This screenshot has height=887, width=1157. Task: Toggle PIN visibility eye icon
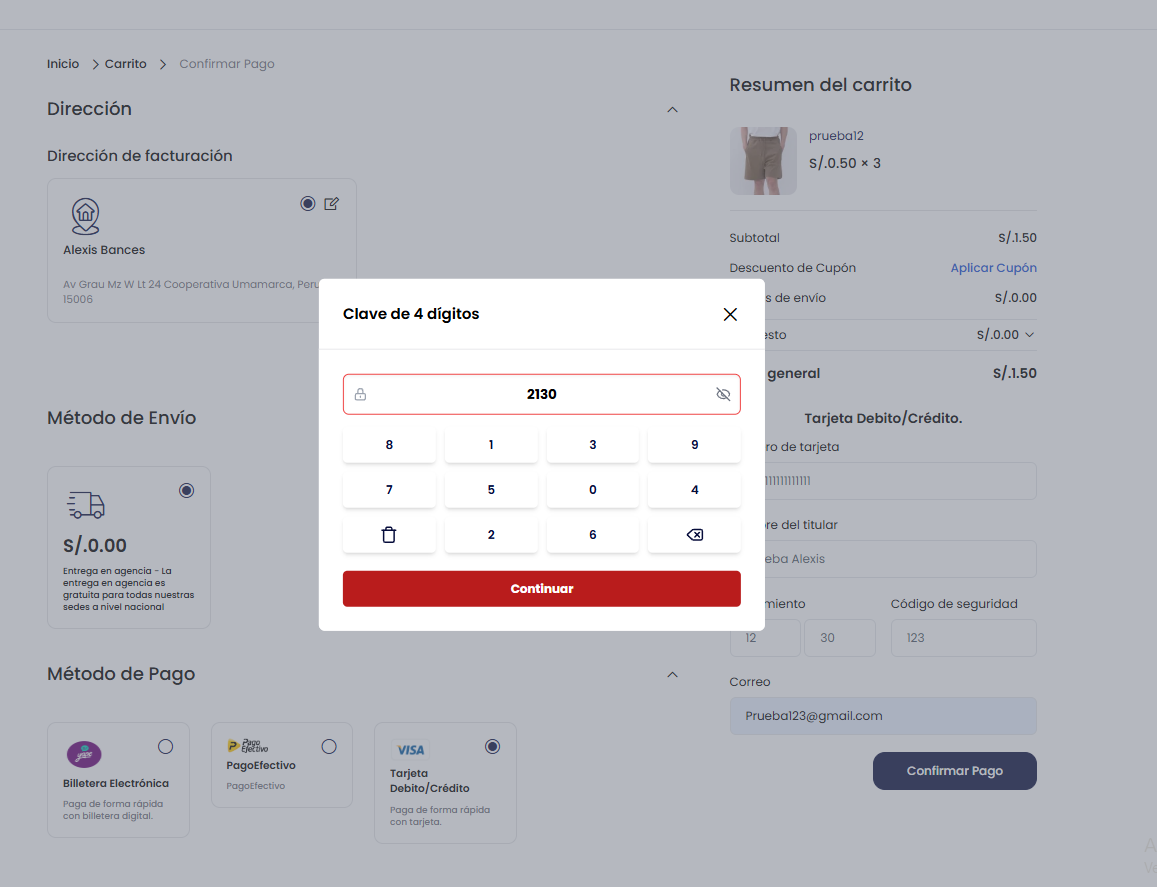pos(723,394)
